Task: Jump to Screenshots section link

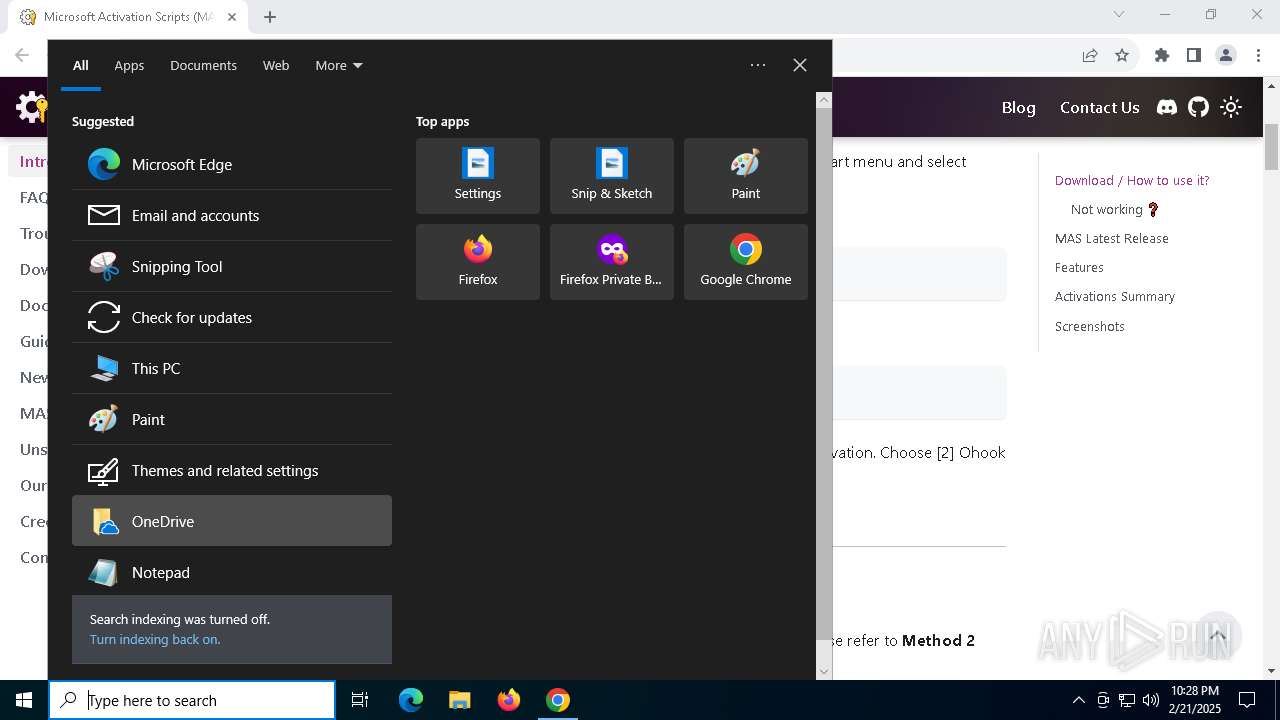Action: coord(1090,326)
